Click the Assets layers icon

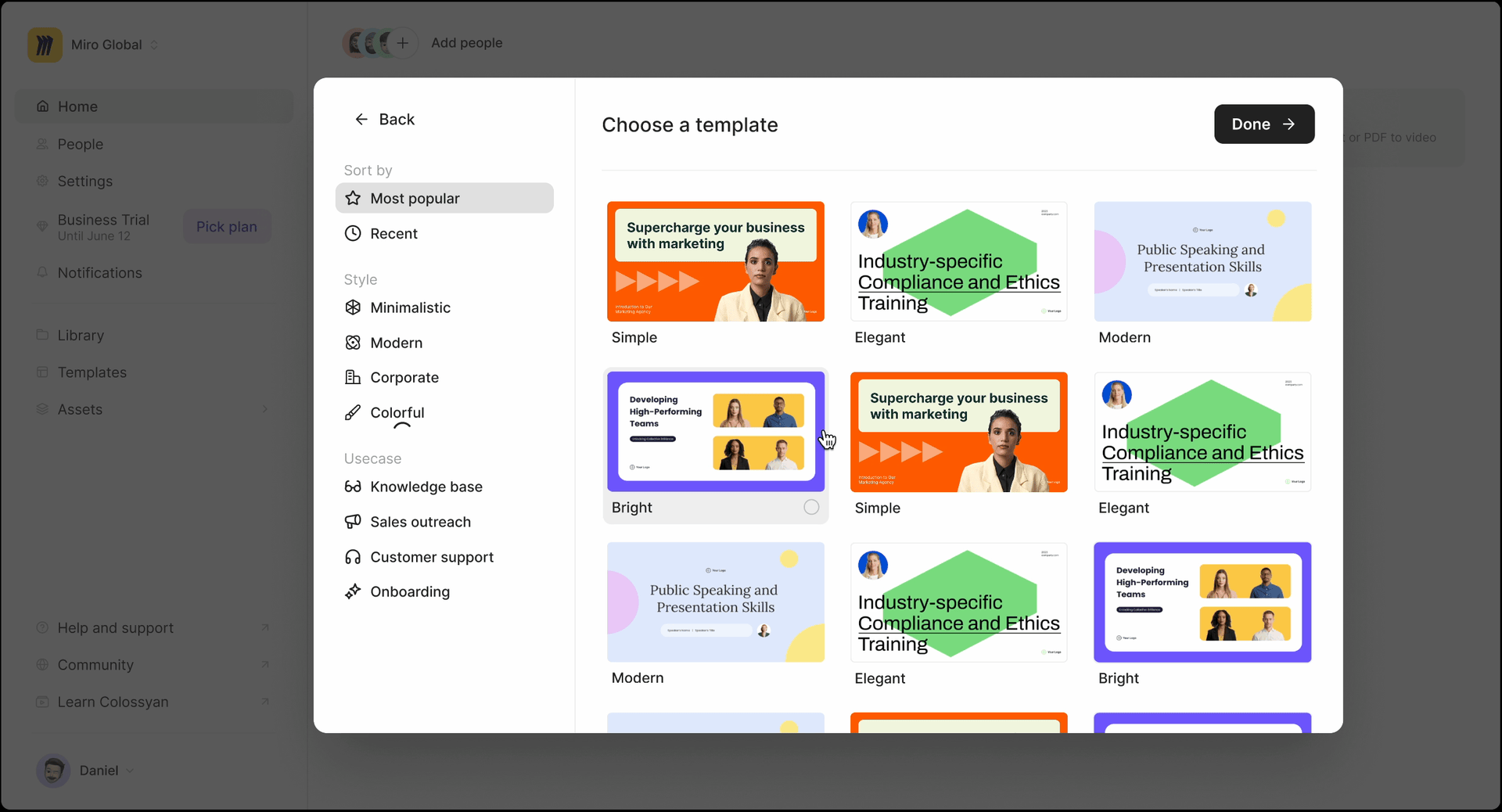point(42,409)
